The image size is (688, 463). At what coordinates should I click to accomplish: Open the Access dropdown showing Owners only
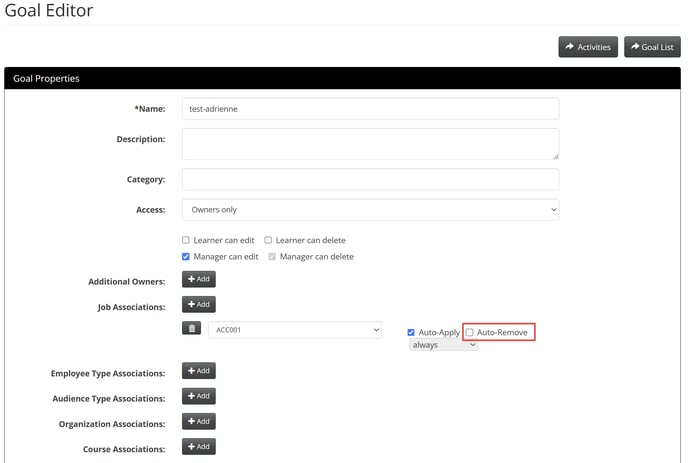click(370, 210)
